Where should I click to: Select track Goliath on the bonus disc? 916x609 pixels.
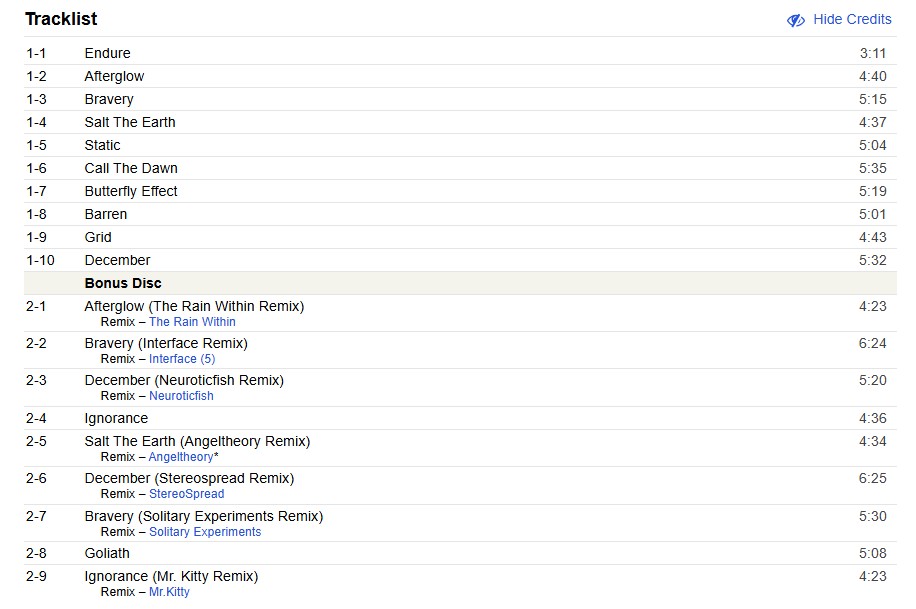107,553
